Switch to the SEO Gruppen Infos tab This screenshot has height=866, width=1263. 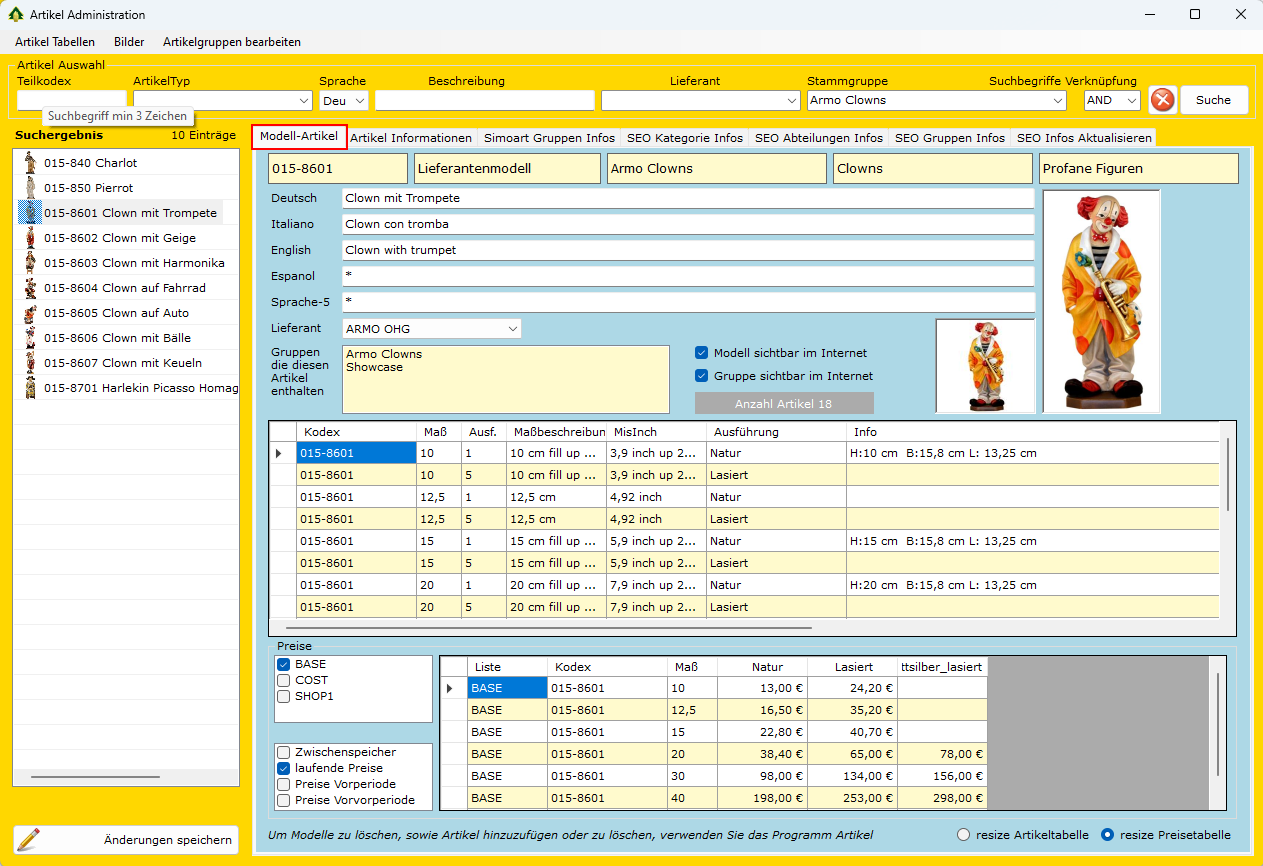pos(949,138)
